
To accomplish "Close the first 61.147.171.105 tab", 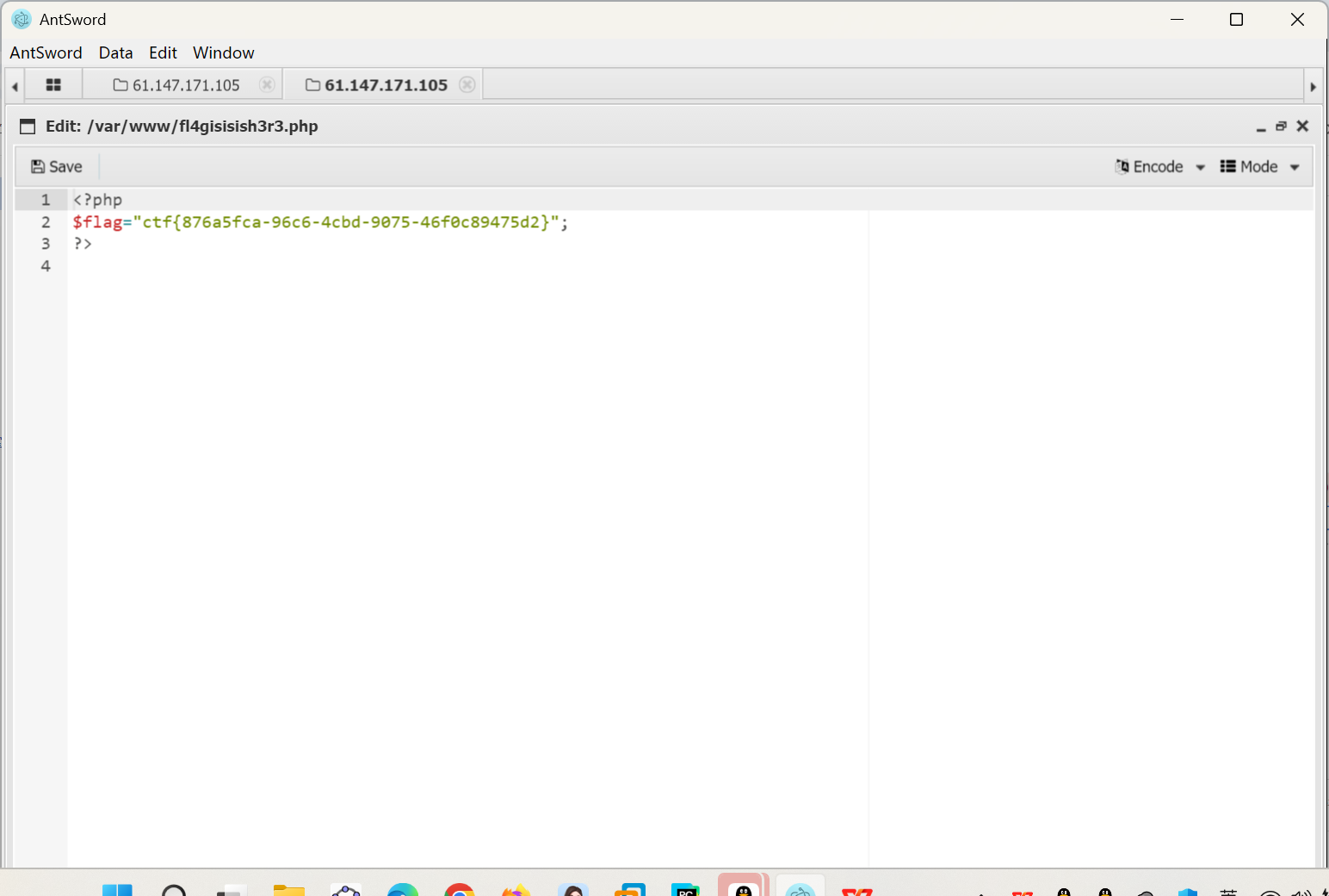I will coord(267,84).
